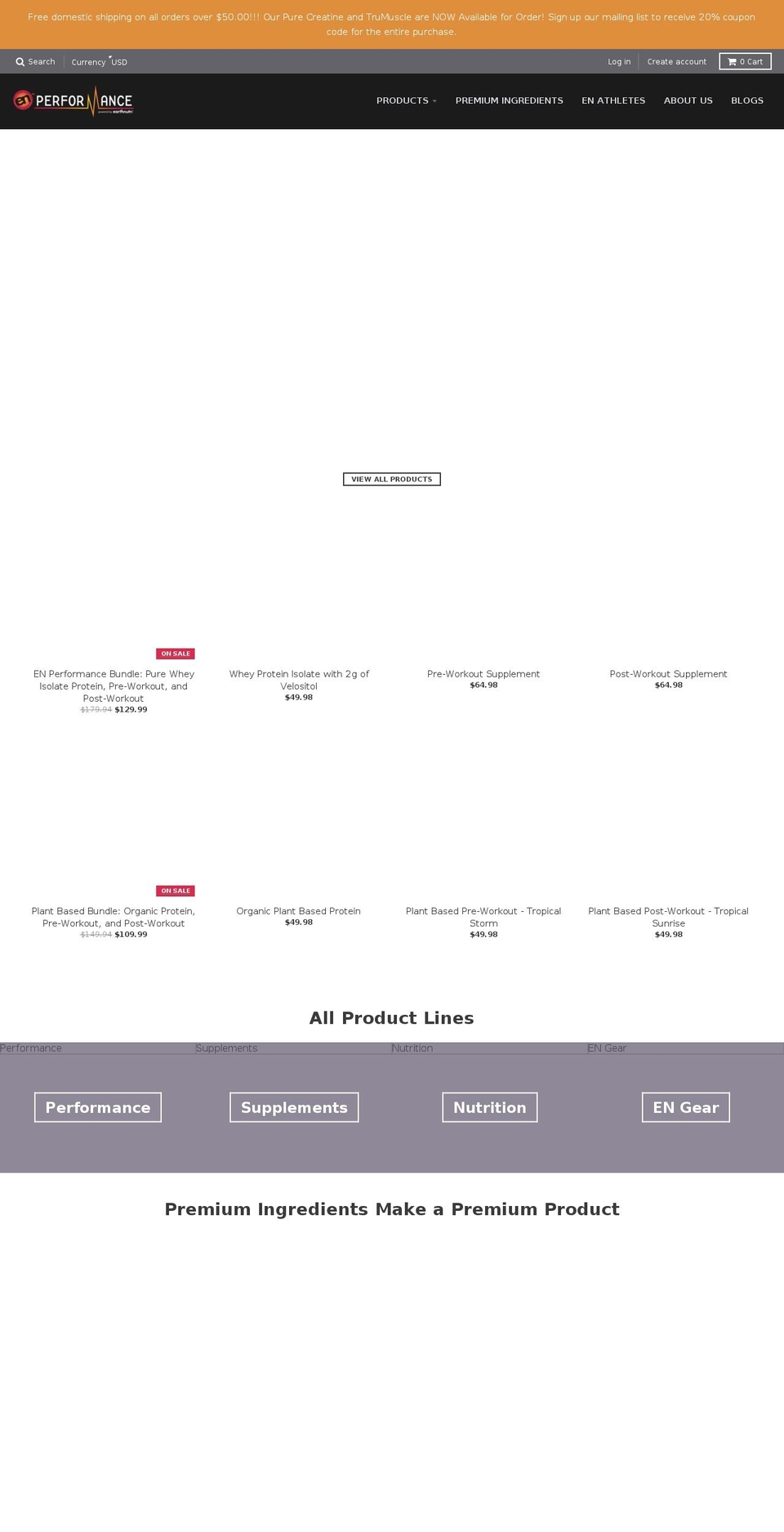
Task: Select the Performance product line
Action: (98, 1107)
